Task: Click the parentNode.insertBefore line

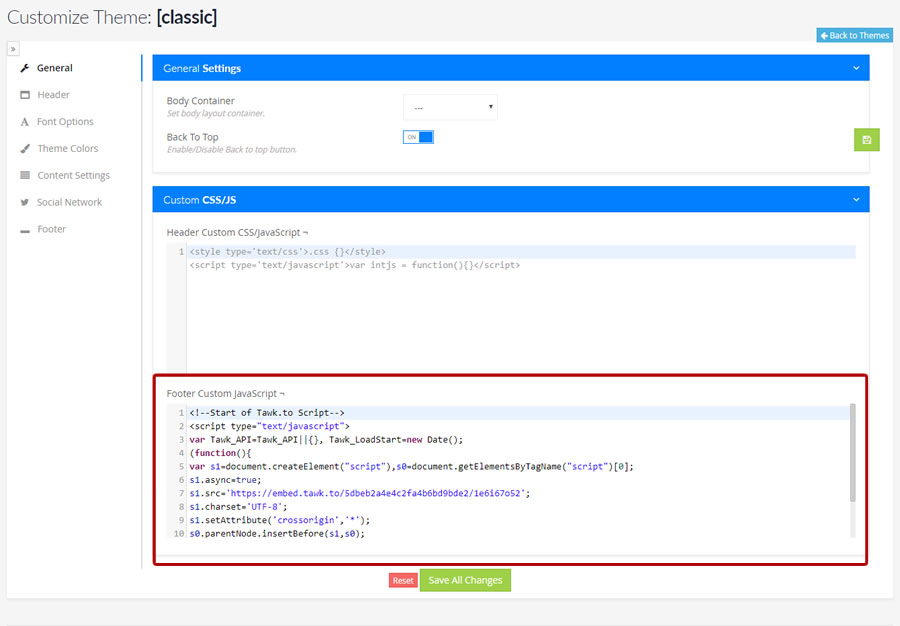Action: [277, 534]
